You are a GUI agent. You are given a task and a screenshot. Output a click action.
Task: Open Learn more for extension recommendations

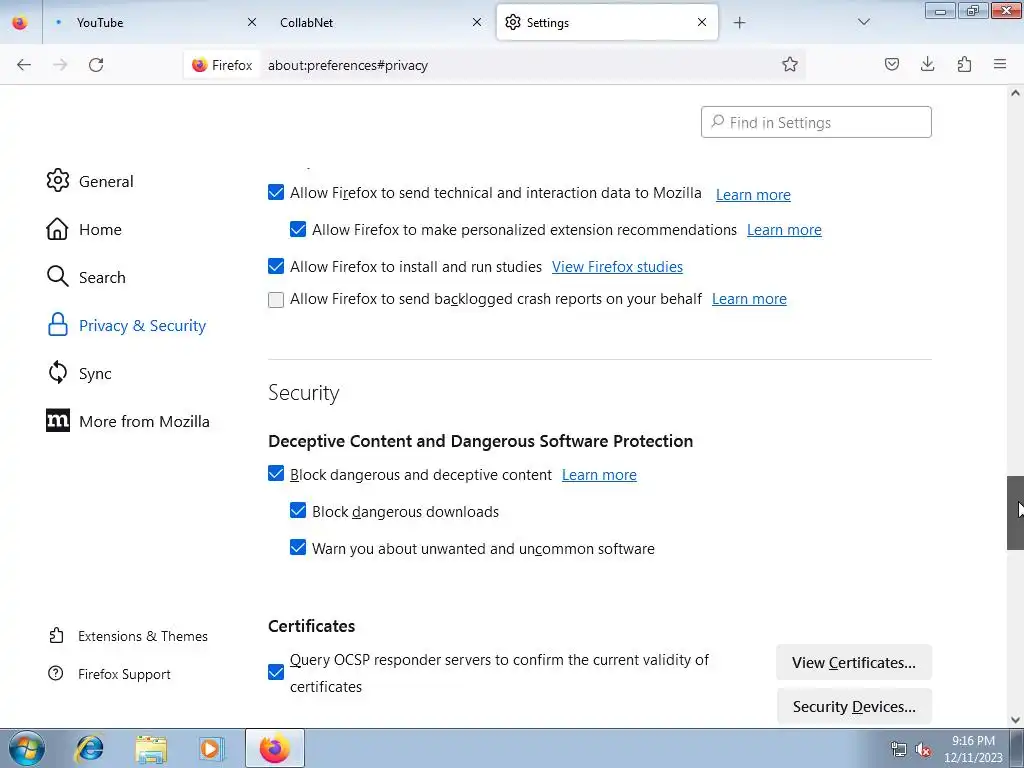[784, 230]
